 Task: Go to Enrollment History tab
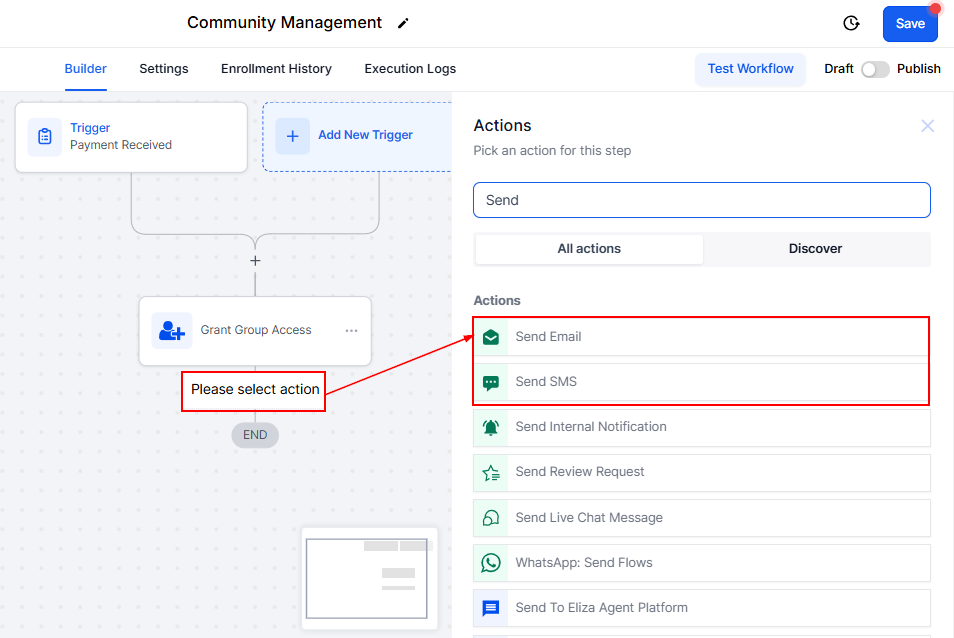click(x=276, y=69)
